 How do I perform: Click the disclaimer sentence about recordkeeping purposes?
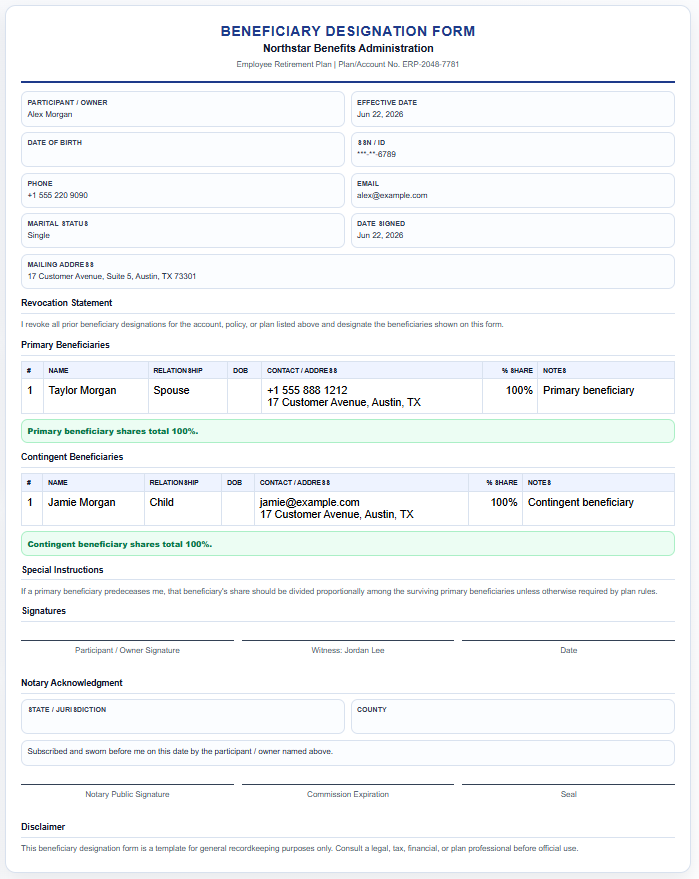coord(300,848)
